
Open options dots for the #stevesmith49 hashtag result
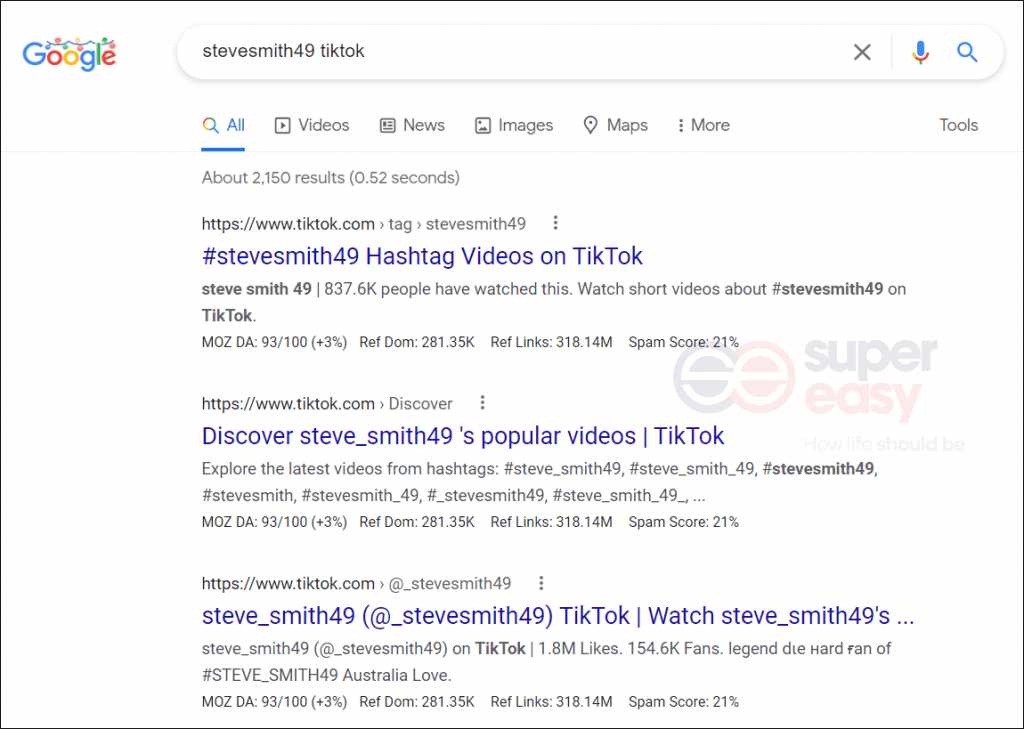click(x=555, y=223)
